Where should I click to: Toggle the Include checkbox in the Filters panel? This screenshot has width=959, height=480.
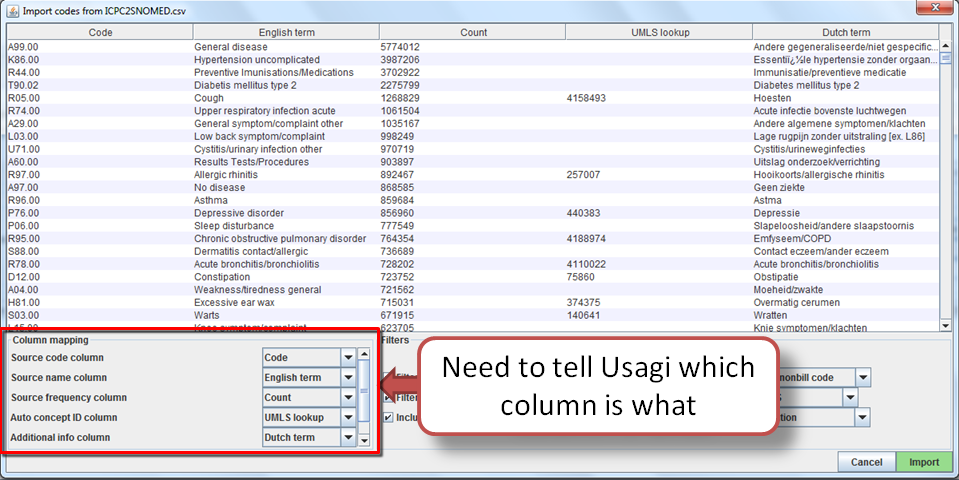point(388,418)
